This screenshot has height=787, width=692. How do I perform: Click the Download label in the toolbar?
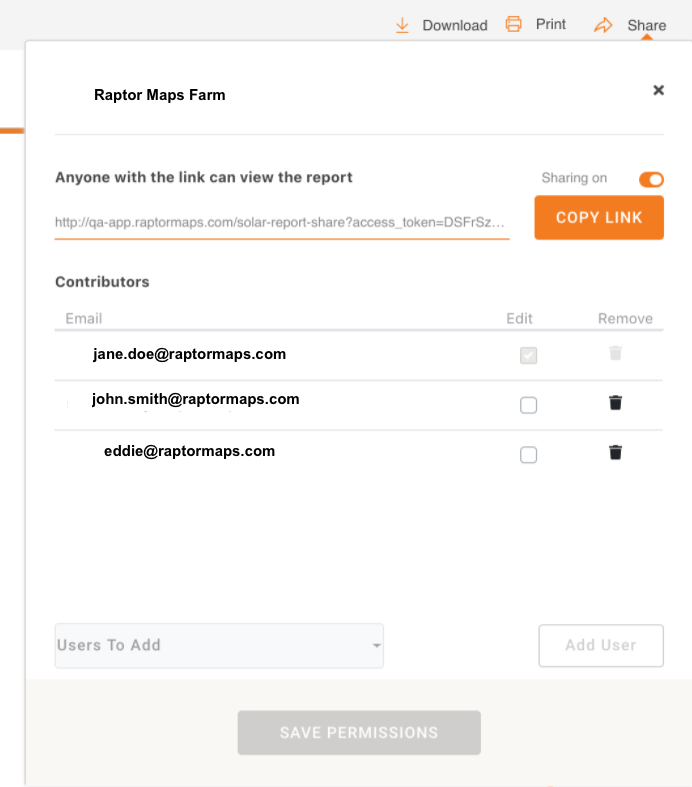tap(455, 25)
